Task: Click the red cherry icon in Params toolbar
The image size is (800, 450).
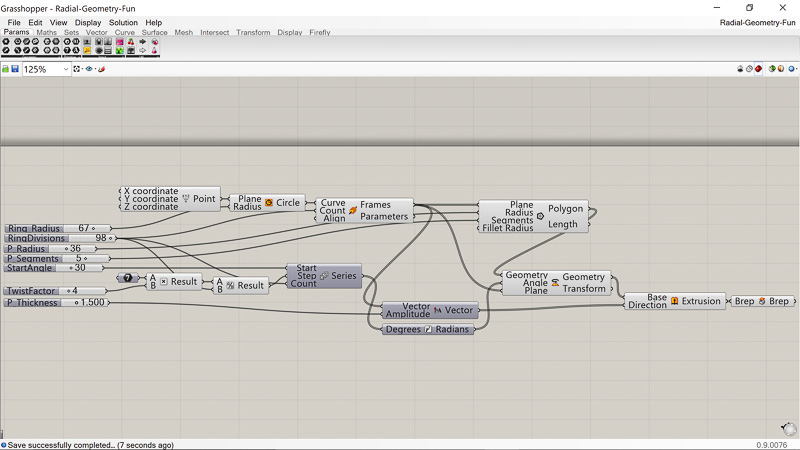Action: [x=131, y=42]
